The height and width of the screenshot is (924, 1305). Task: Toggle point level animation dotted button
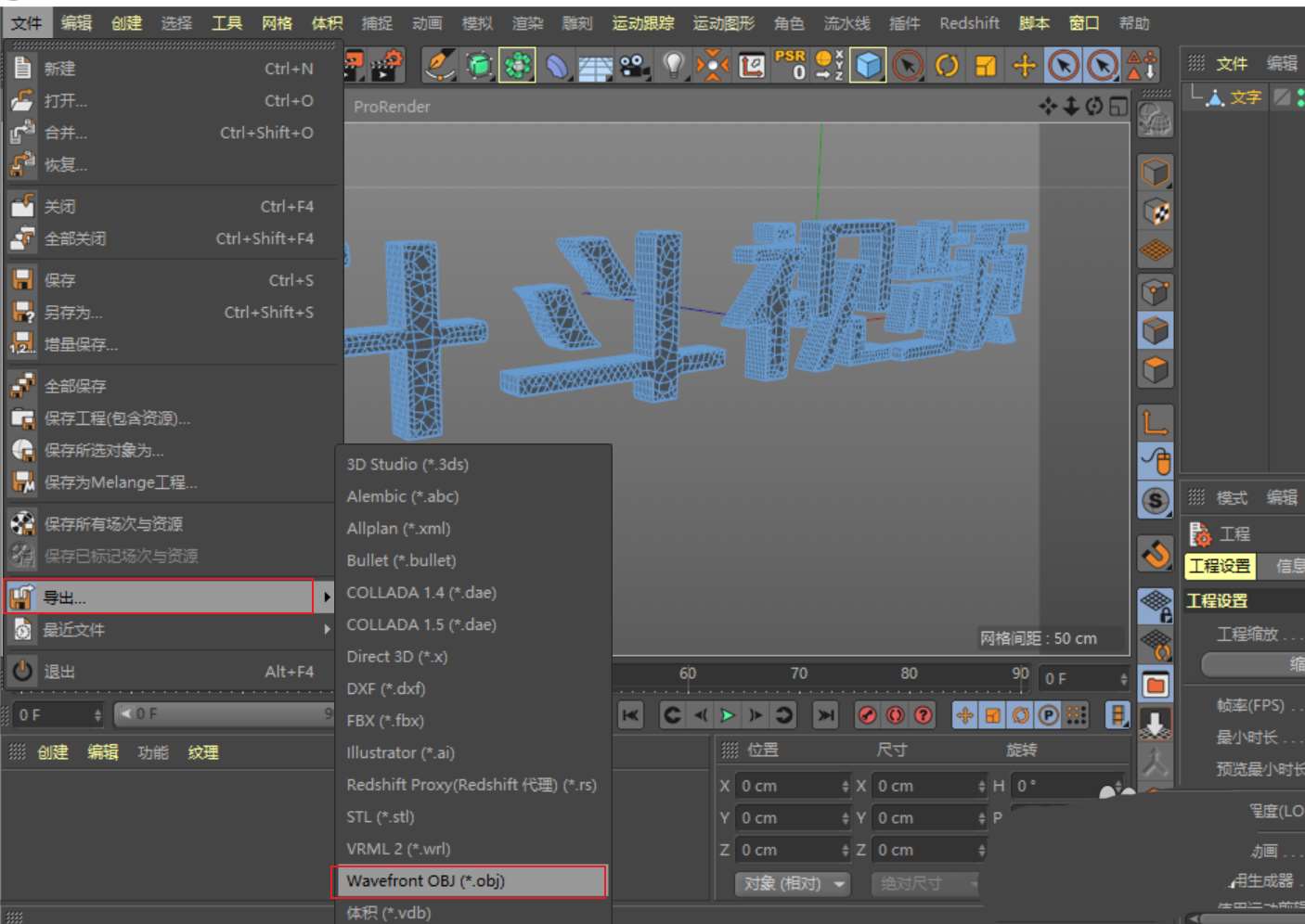(1077, 714)
